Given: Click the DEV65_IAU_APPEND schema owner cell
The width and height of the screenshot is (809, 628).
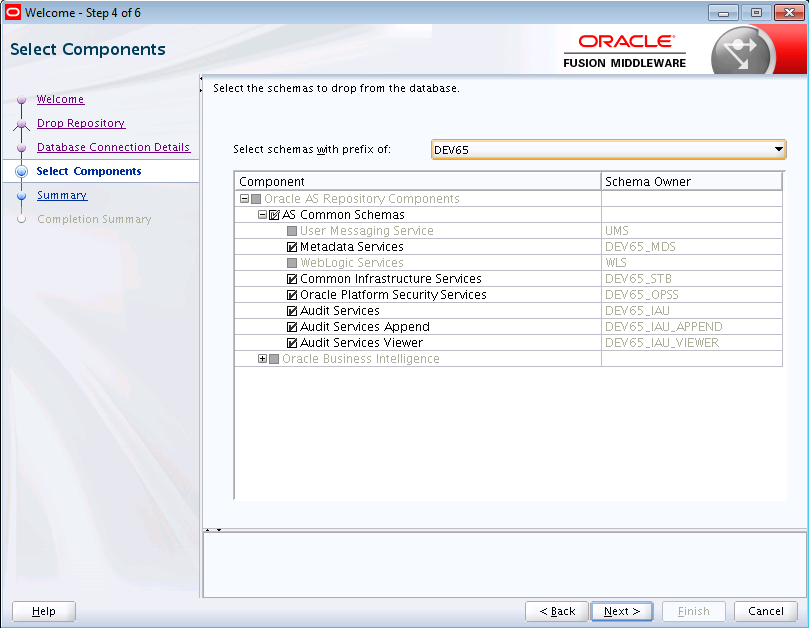Looking at the screenshot, I should [x=692, y=327].
